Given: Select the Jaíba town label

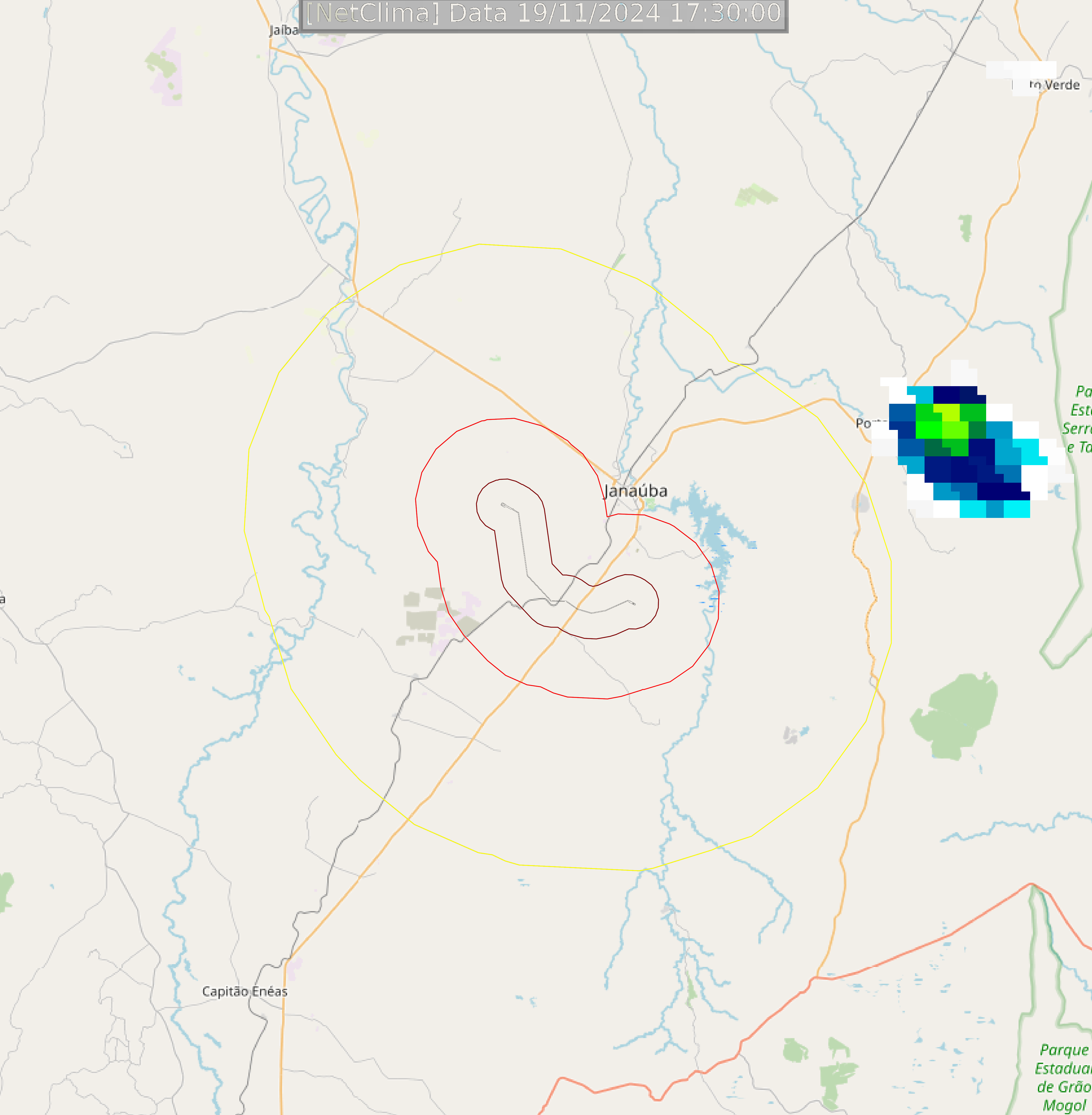Looking at the screenshot, I should point(284,30).
